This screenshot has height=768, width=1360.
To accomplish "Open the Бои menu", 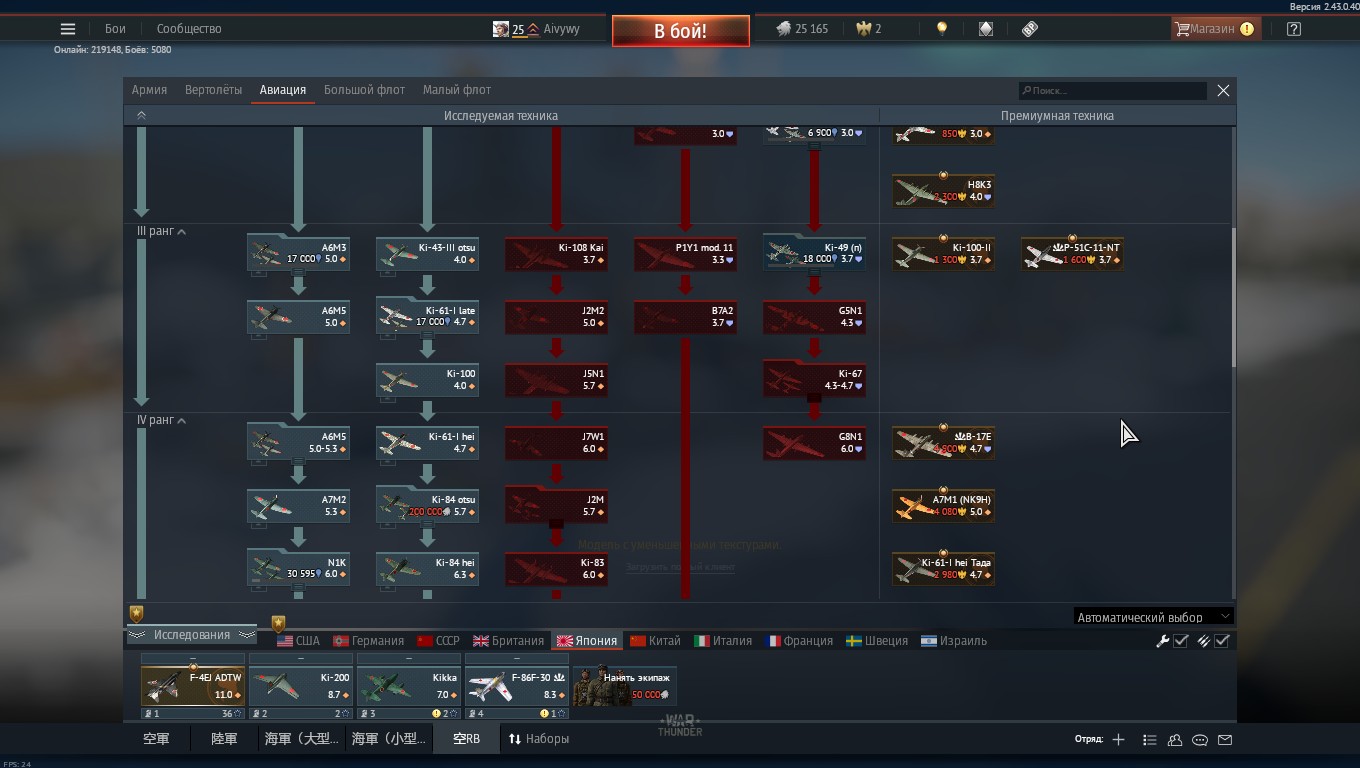I will [116, 29].
